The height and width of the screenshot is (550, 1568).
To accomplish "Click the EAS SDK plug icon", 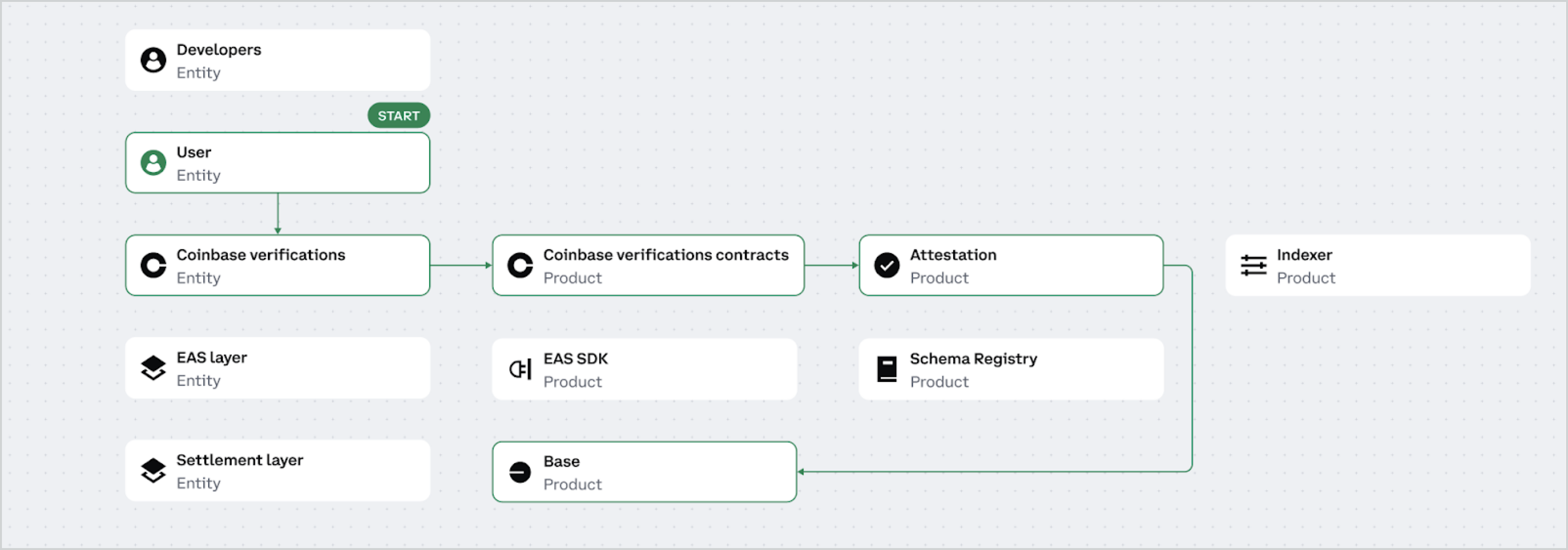I will 521,369.
